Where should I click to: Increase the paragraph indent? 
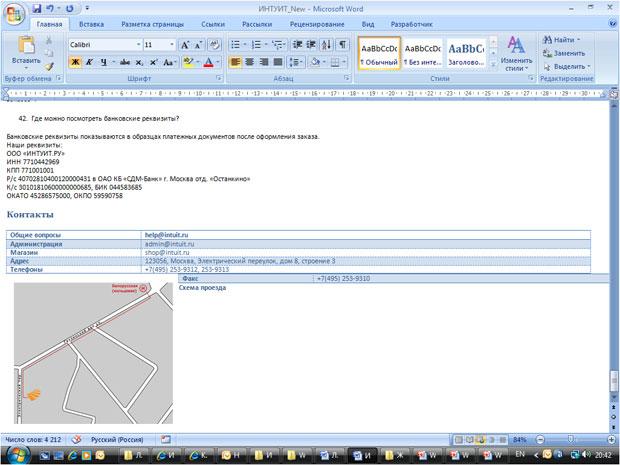[311, 45]
